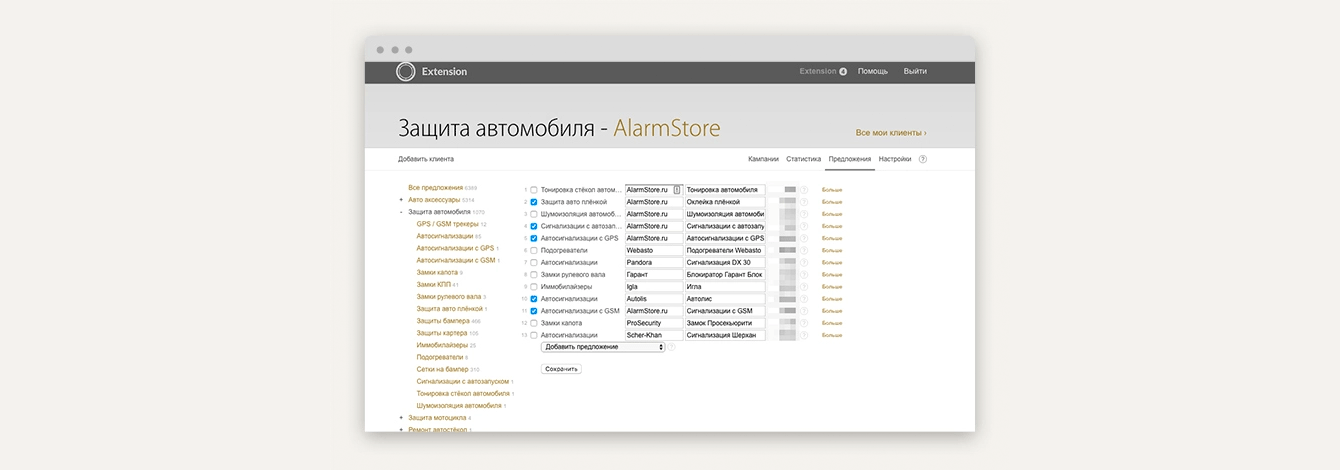1340x470 pixels.
Task: Click the help question mark beside Настройки
Action: (x=923, y=159)
